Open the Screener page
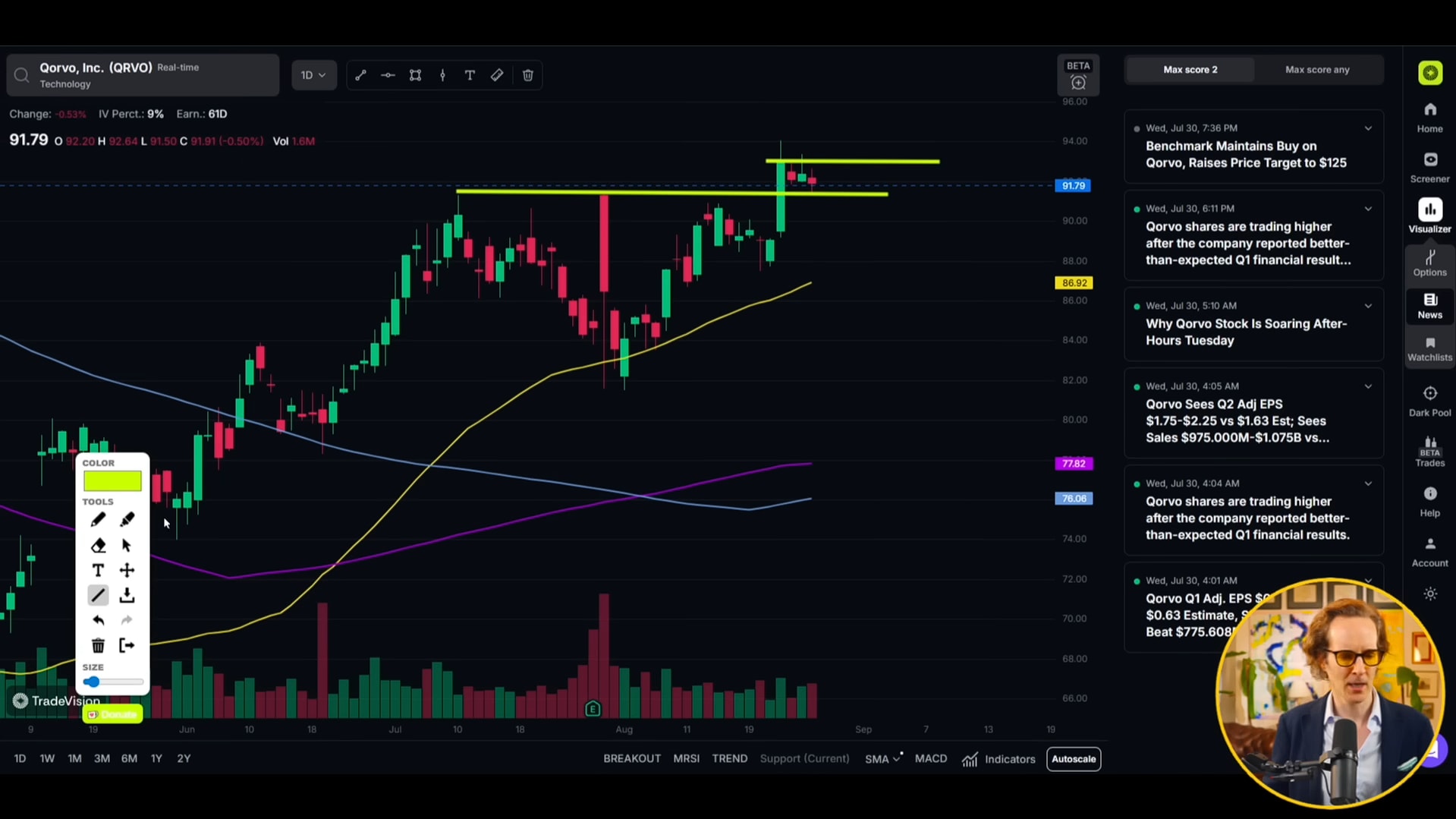Screen dimensions: 1456x819 1430,168
